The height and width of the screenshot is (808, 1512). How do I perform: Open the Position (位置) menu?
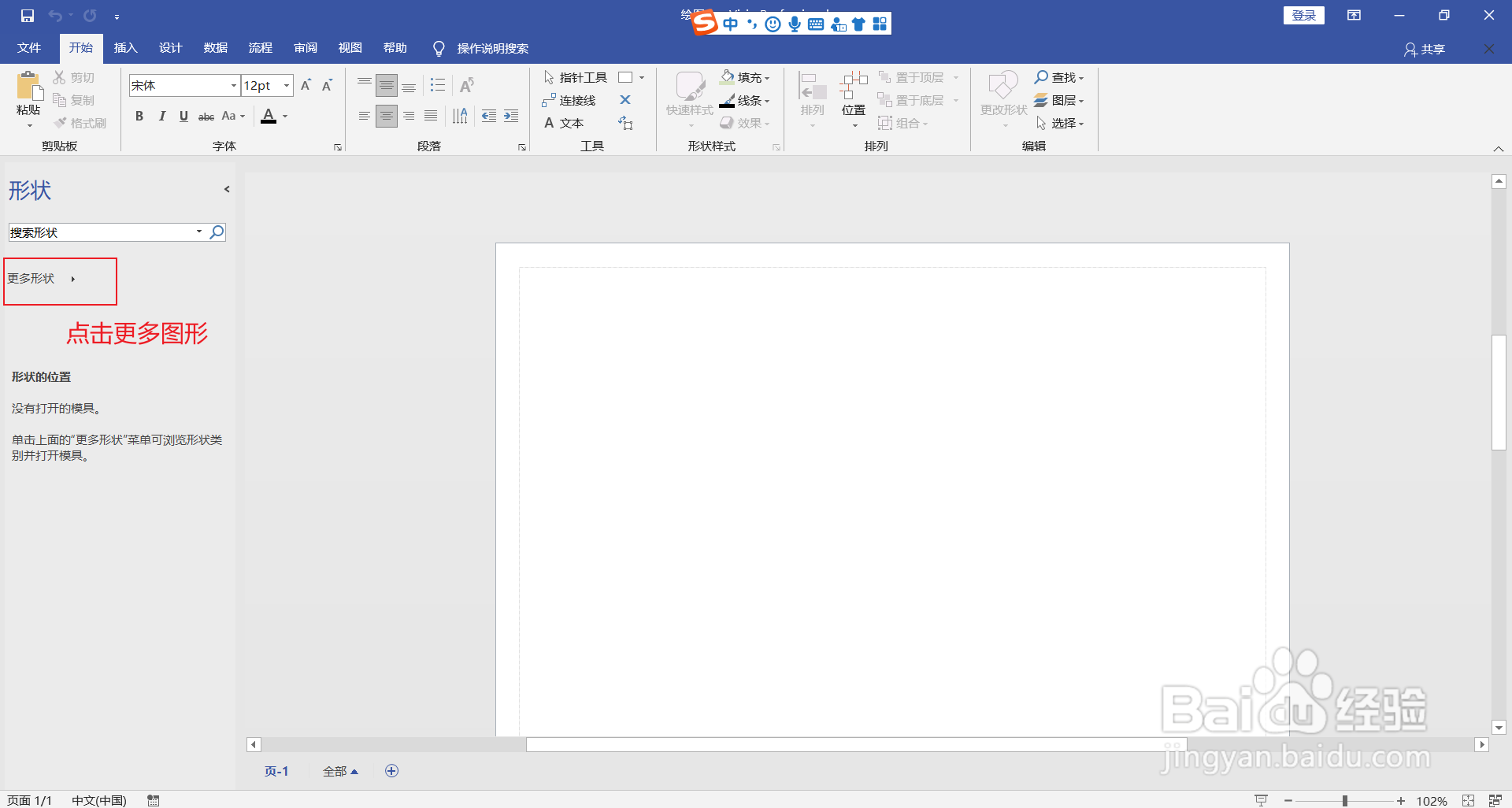(x=854, y=99)
